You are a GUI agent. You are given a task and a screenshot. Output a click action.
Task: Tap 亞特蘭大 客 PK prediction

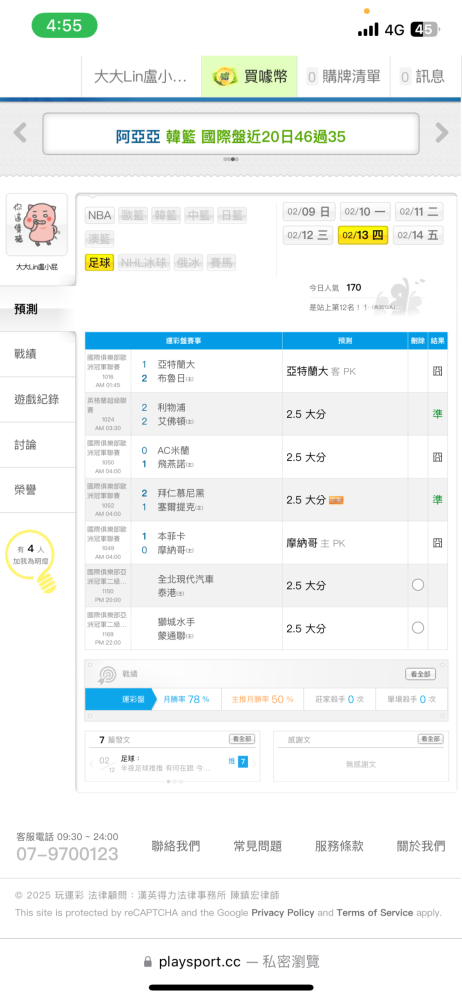[321, 371]
